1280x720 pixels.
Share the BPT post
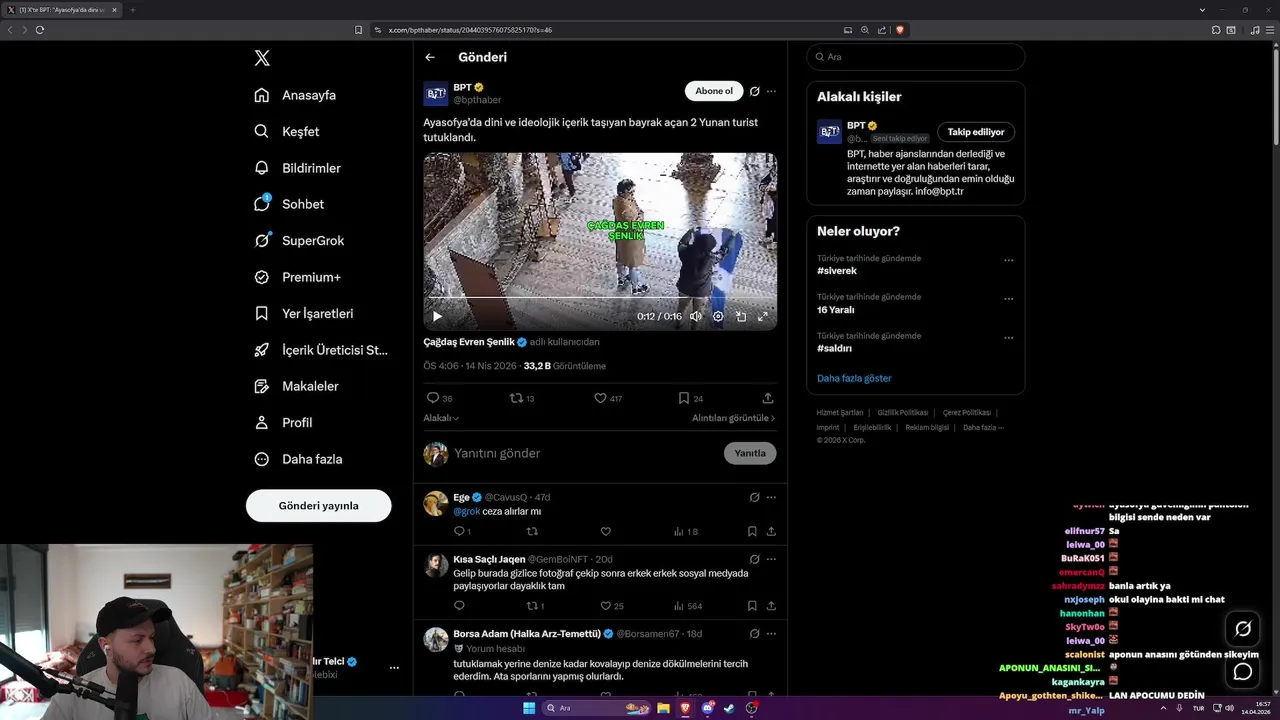tap(768, 398)
